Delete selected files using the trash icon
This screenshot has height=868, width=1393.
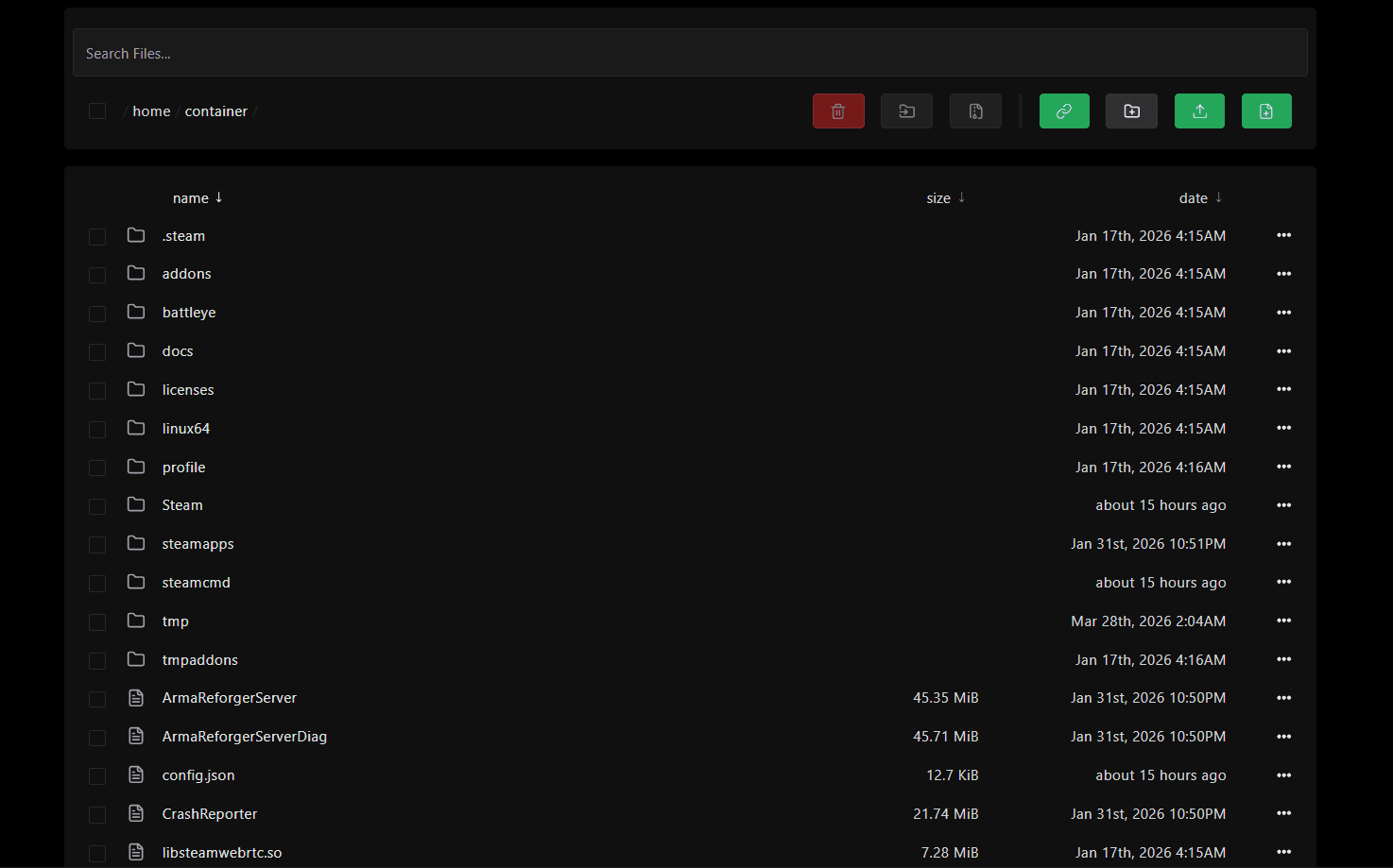point(838,111)
